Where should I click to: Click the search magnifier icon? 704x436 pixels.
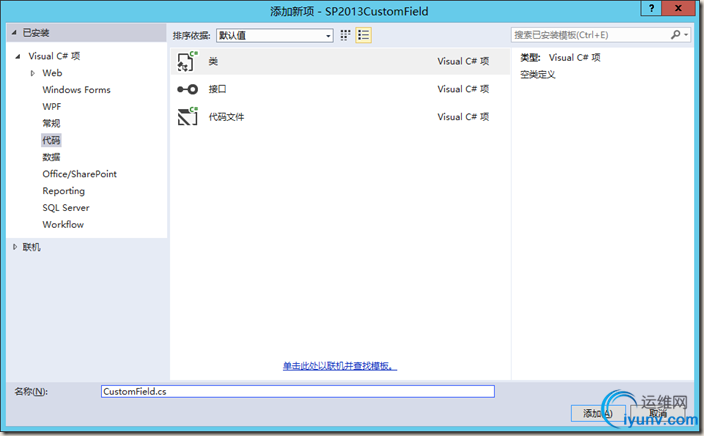pyautogui.click(x=675, y=35)
